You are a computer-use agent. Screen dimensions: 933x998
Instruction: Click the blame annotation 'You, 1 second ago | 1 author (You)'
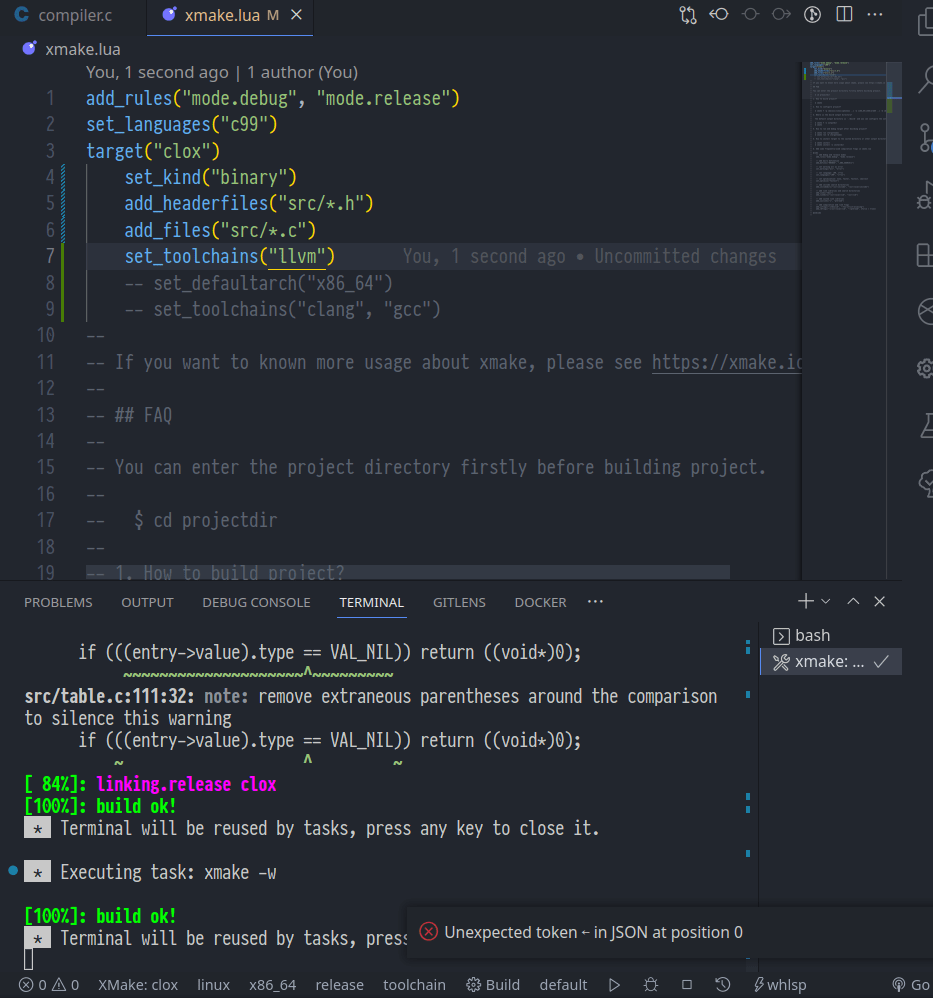pos(221,73)
